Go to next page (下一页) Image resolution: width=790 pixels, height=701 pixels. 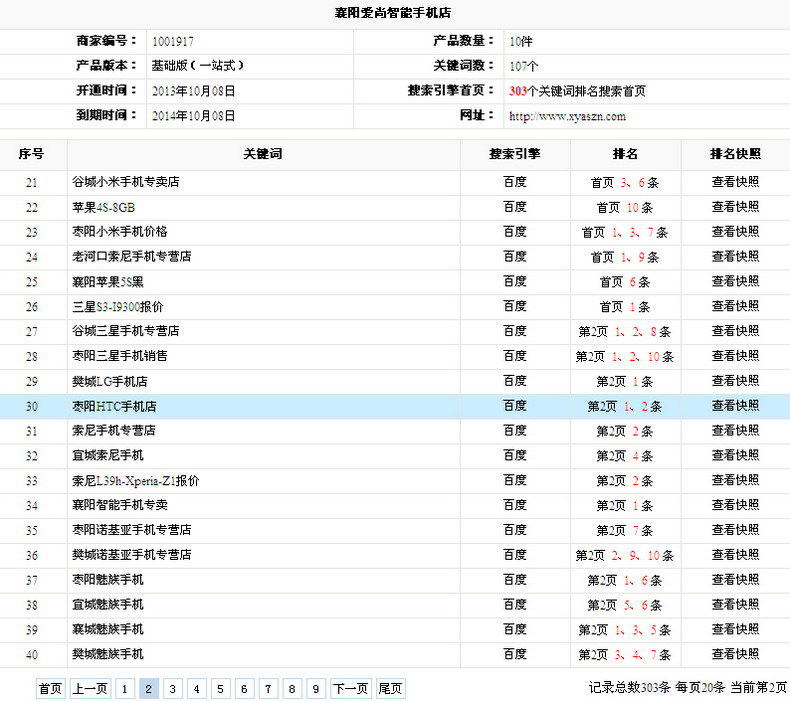click(351, 688)
